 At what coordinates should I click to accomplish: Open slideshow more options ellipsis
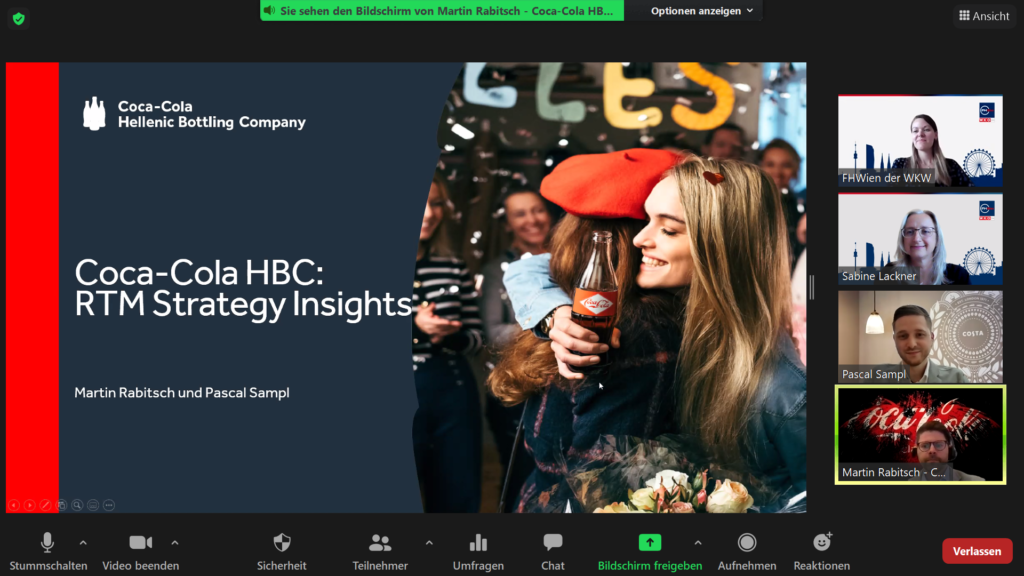(x=109, y=505)
